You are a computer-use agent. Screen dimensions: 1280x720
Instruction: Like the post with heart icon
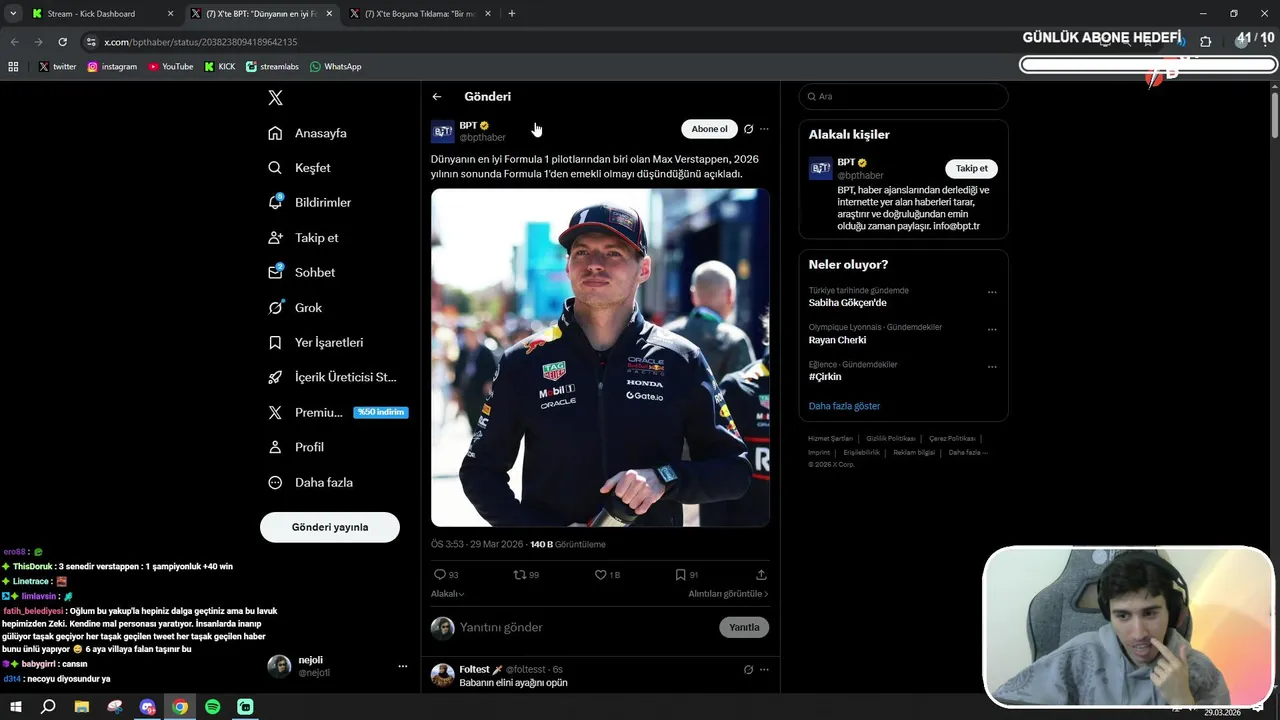608,575
